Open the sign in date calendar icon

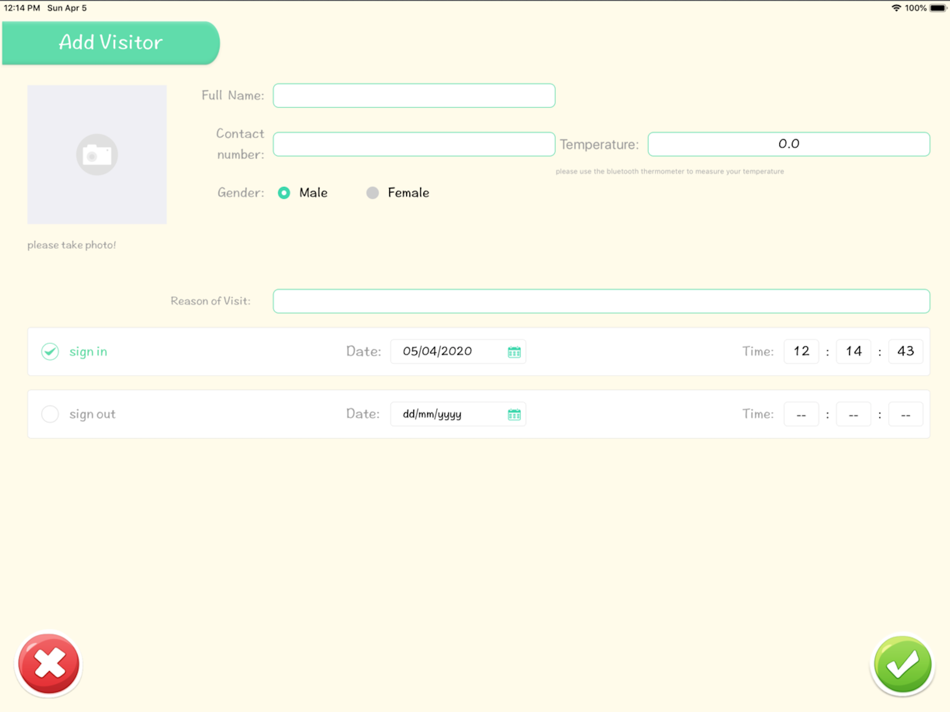[x=514, y=352]
